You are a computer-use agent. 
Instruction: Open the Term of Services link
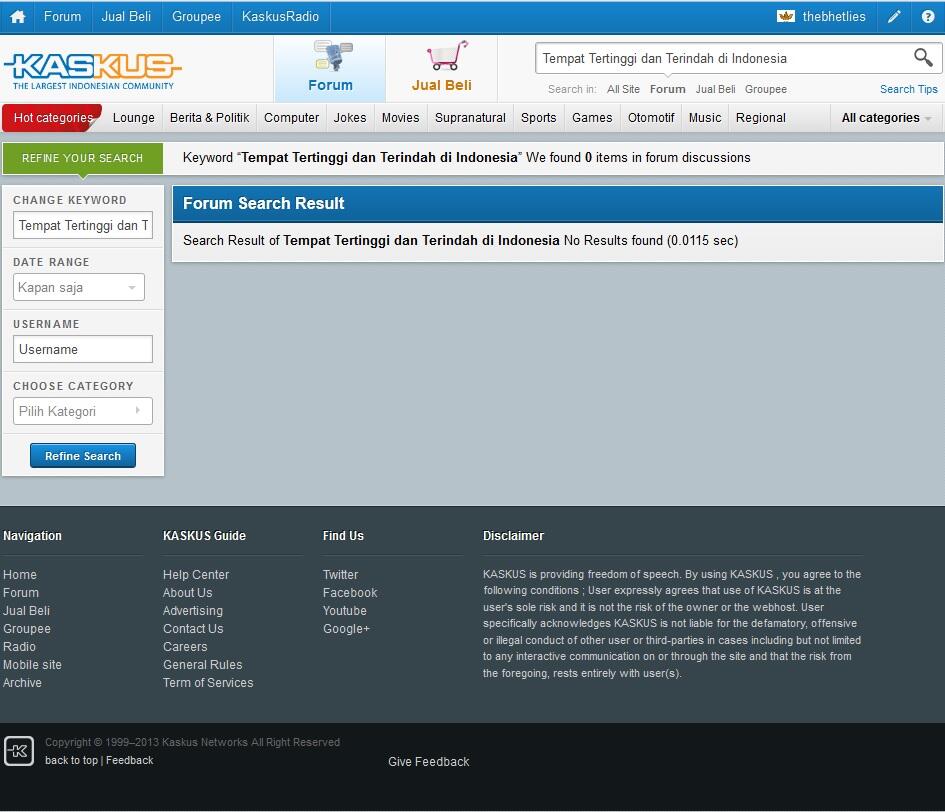[208, 682]
